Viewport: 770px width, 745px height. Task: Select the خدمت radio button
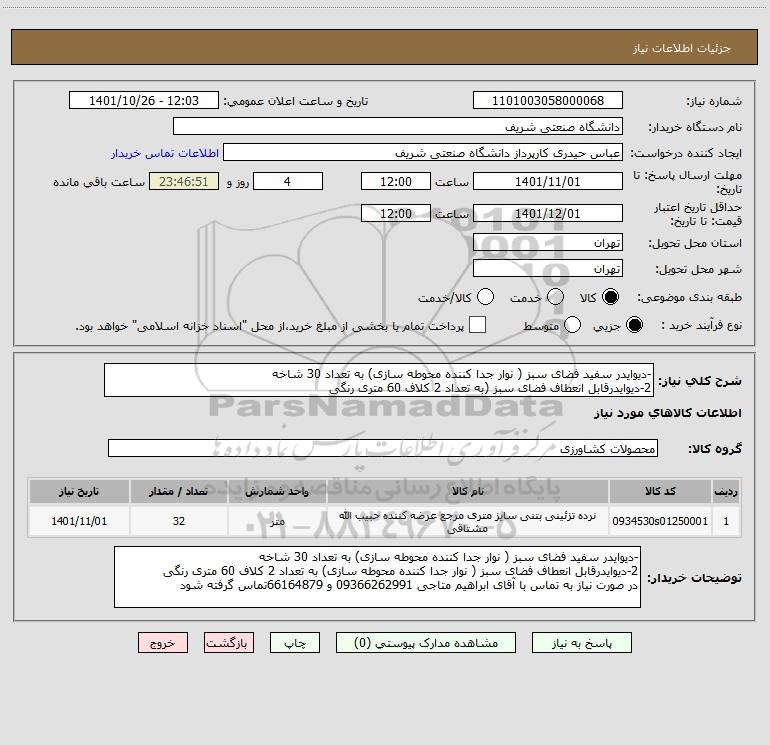click(555, 297)
